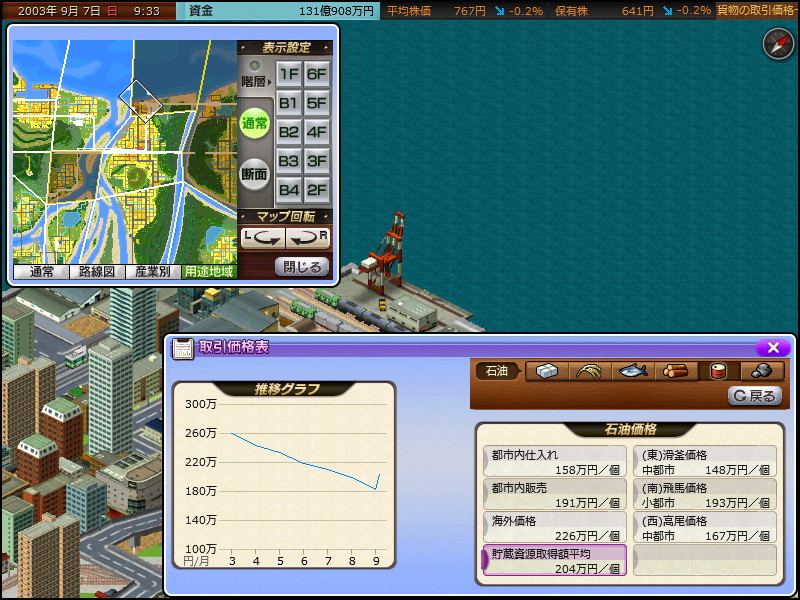Image resolution: width=800 pixels, height=600 pixels.
Task: Click the 推移グラフ price trend chart
Action: tap(284, 476)
